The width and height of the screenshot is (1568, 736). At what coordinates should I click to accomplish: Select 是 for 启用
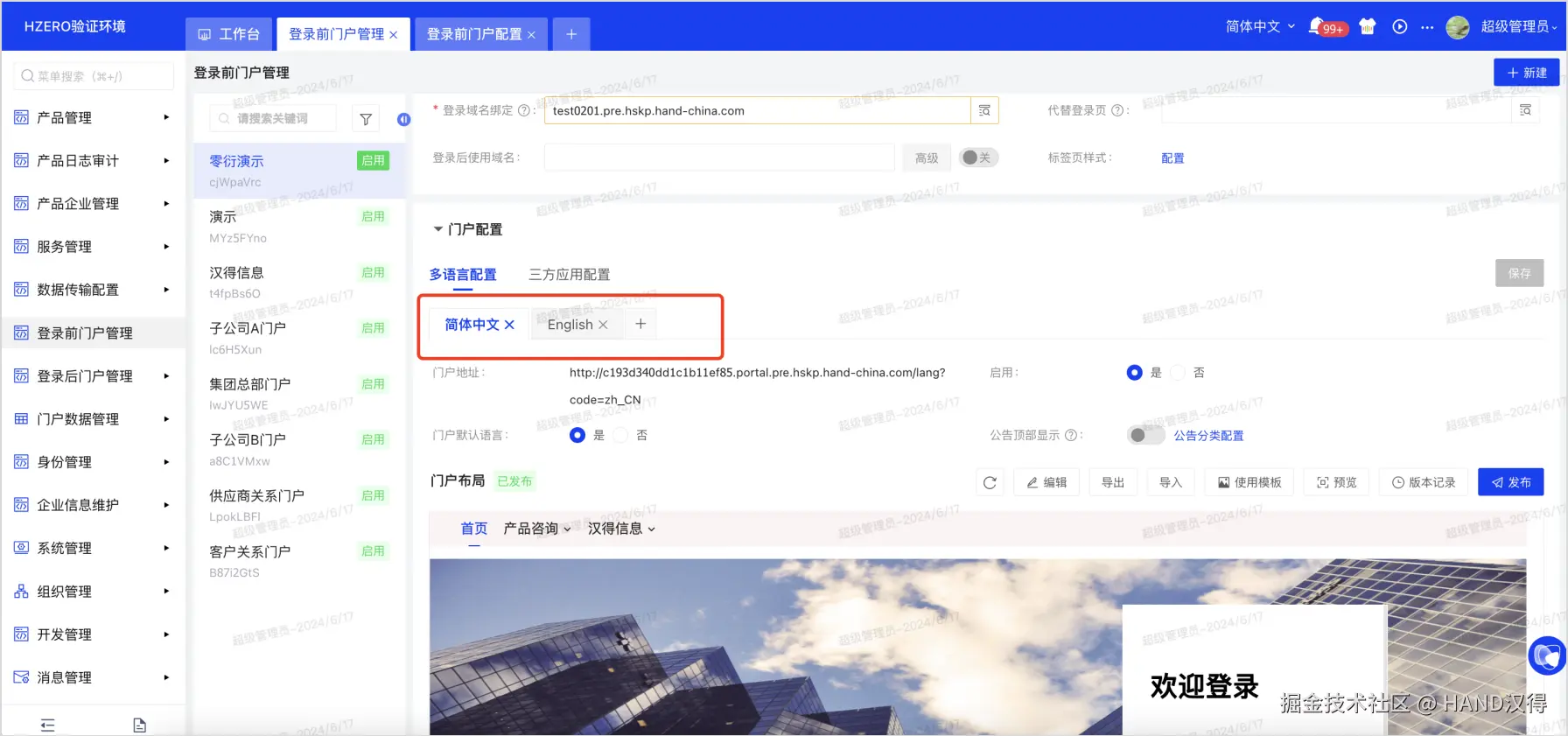coord(1134,373)
